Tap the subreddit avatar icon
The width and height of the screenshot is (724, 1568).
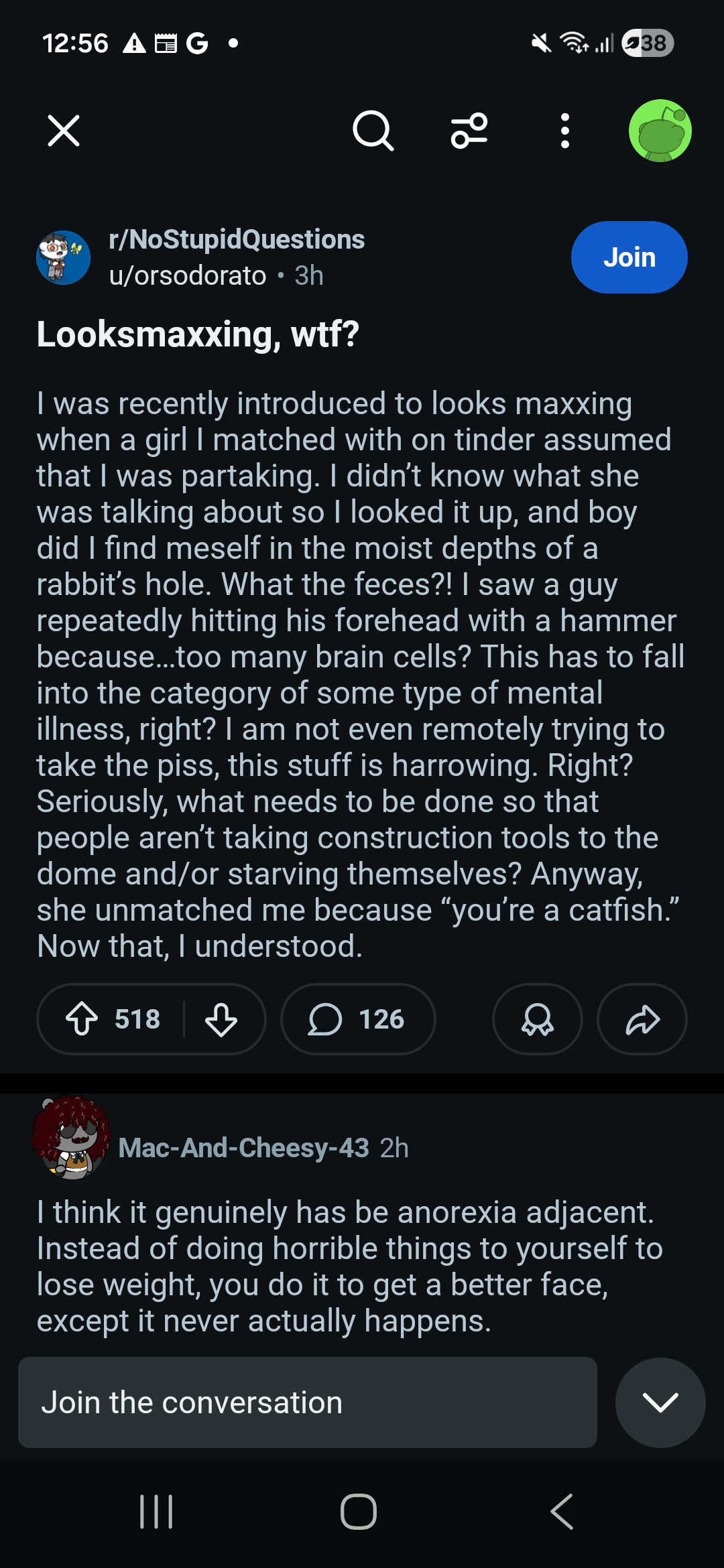pyautogui.click(x=63, y=257)
